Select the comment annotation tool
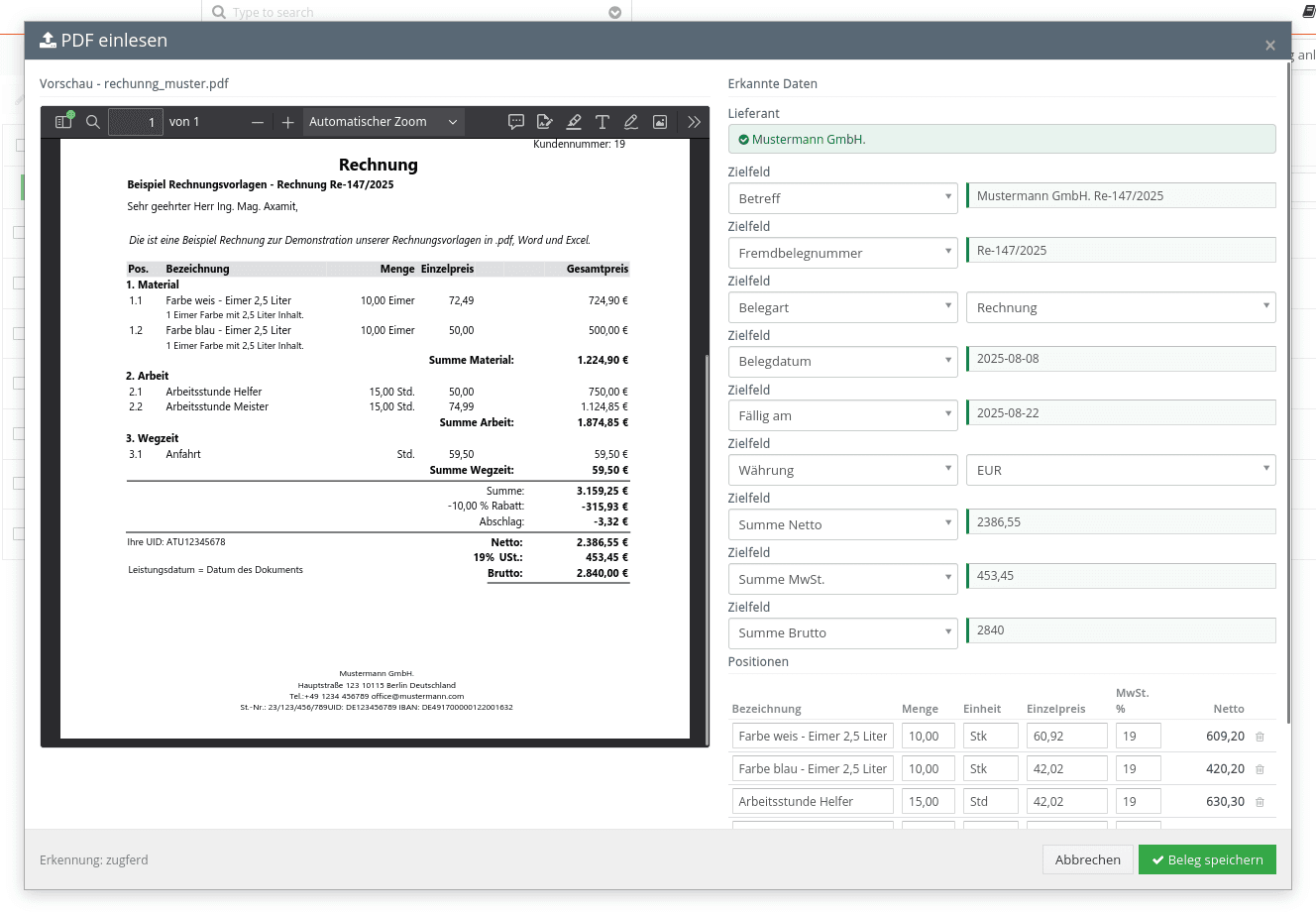Viewport: 1316px width, 914px height. (x=516, y=122)
